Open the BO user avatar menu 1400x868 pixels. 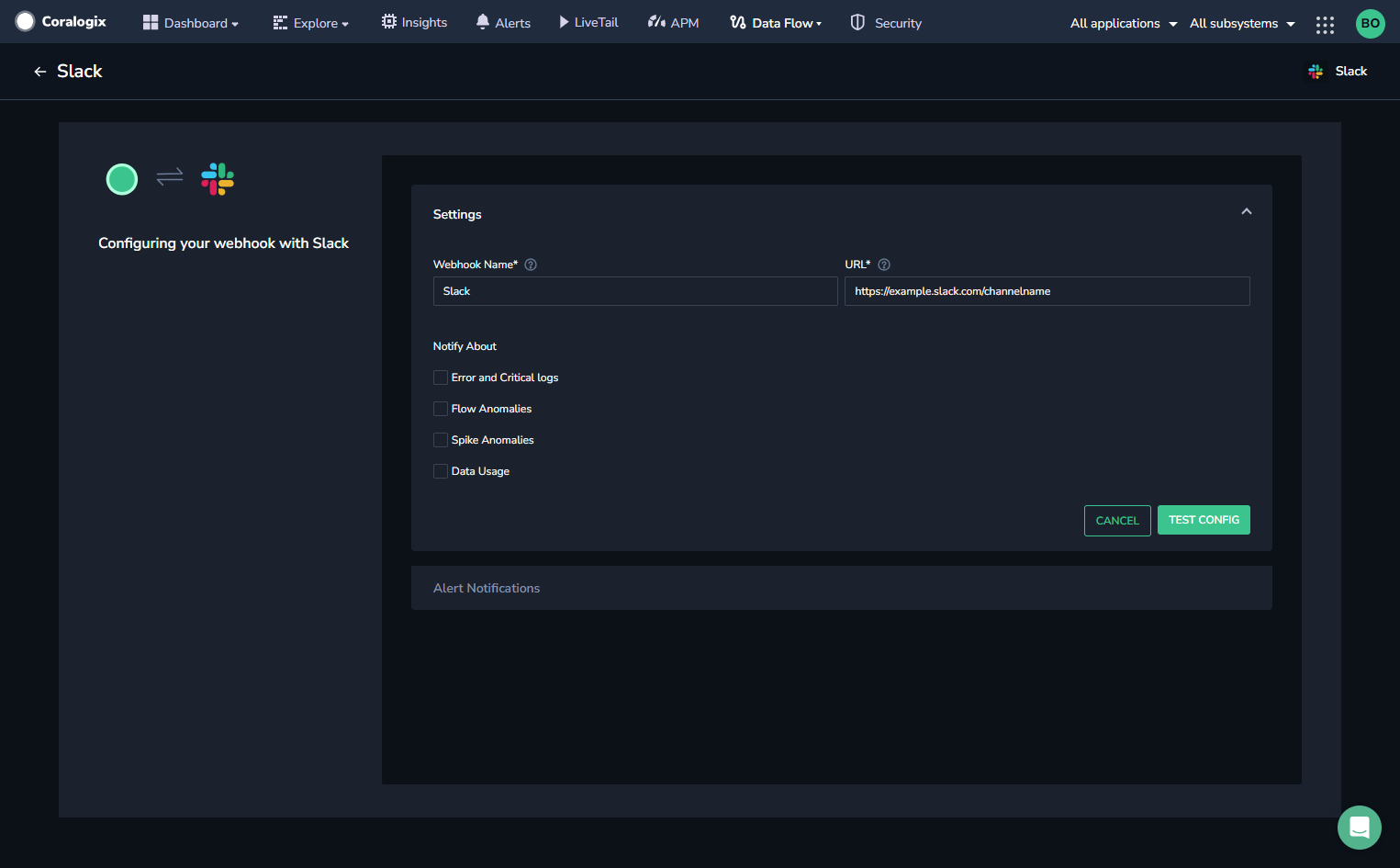[1370, 24]
